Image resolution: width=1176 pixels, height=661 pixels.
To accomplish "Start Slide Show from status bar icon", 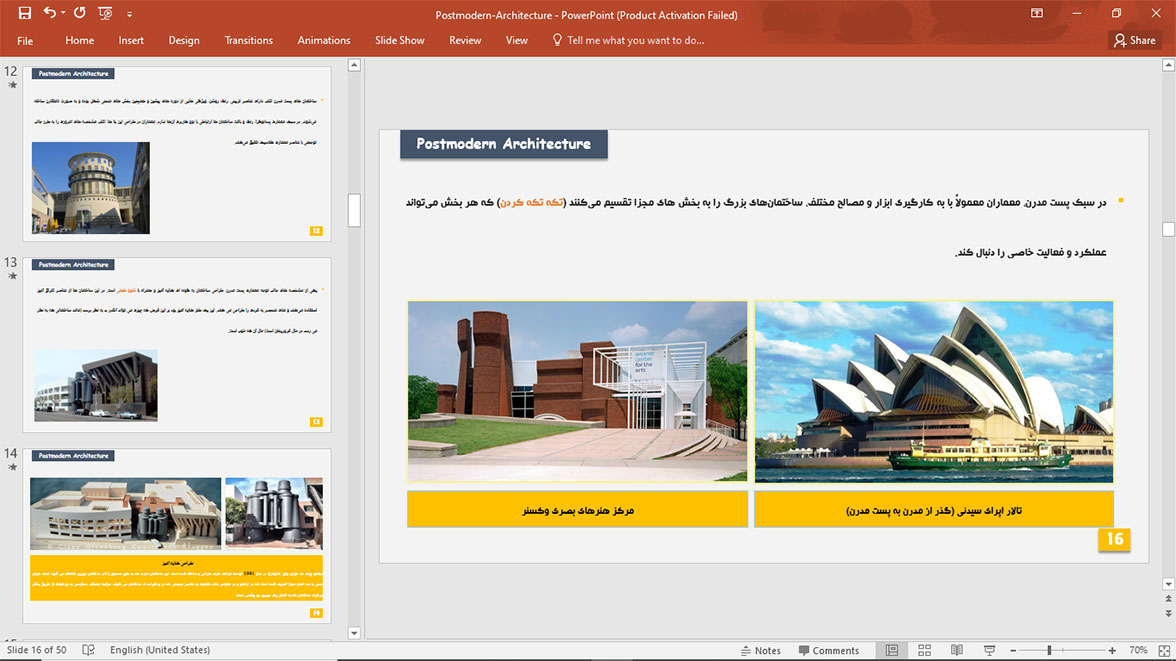I will (x=989, y=650).
